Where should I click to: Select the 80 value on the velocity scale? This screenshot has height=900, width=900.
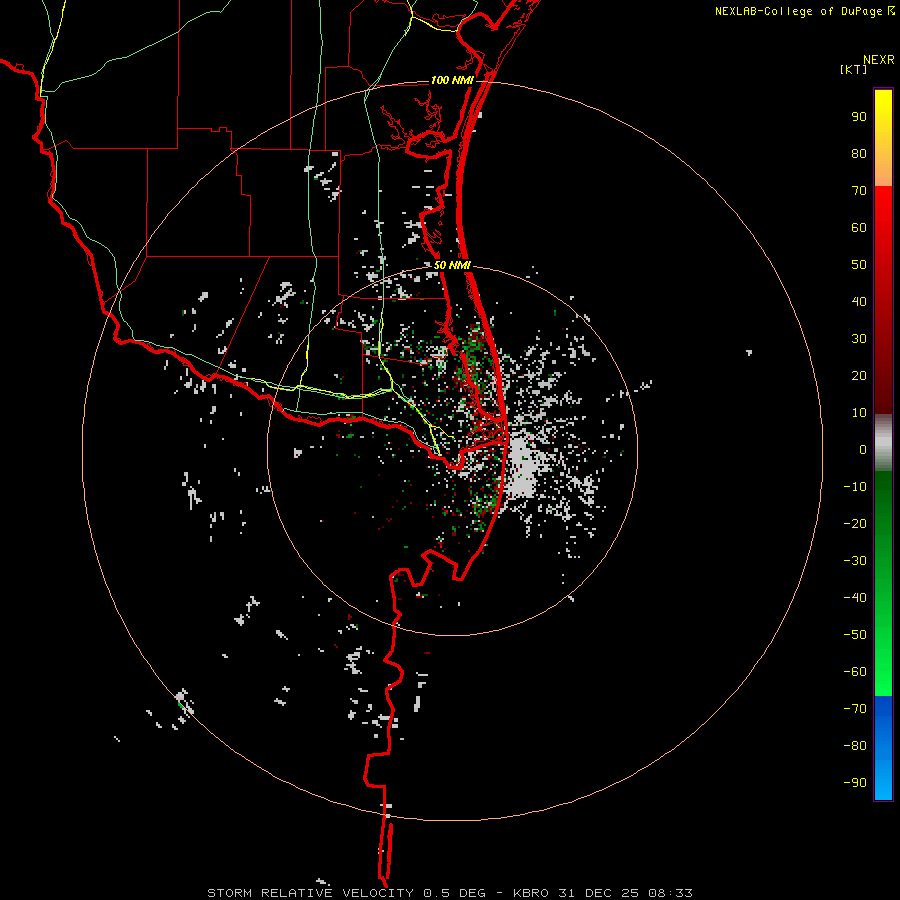point(859,154)
